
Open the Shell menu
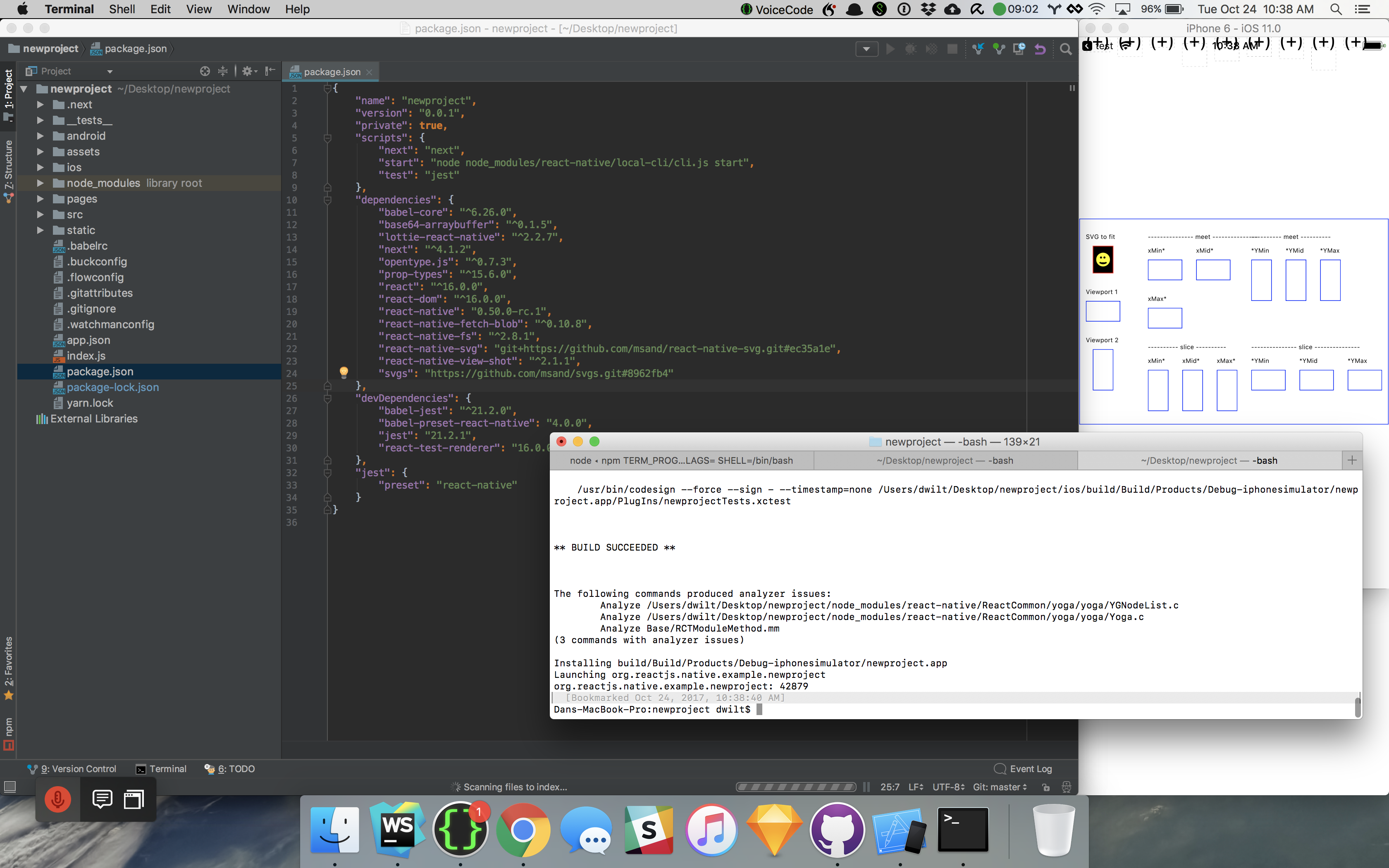coord(122,9)
